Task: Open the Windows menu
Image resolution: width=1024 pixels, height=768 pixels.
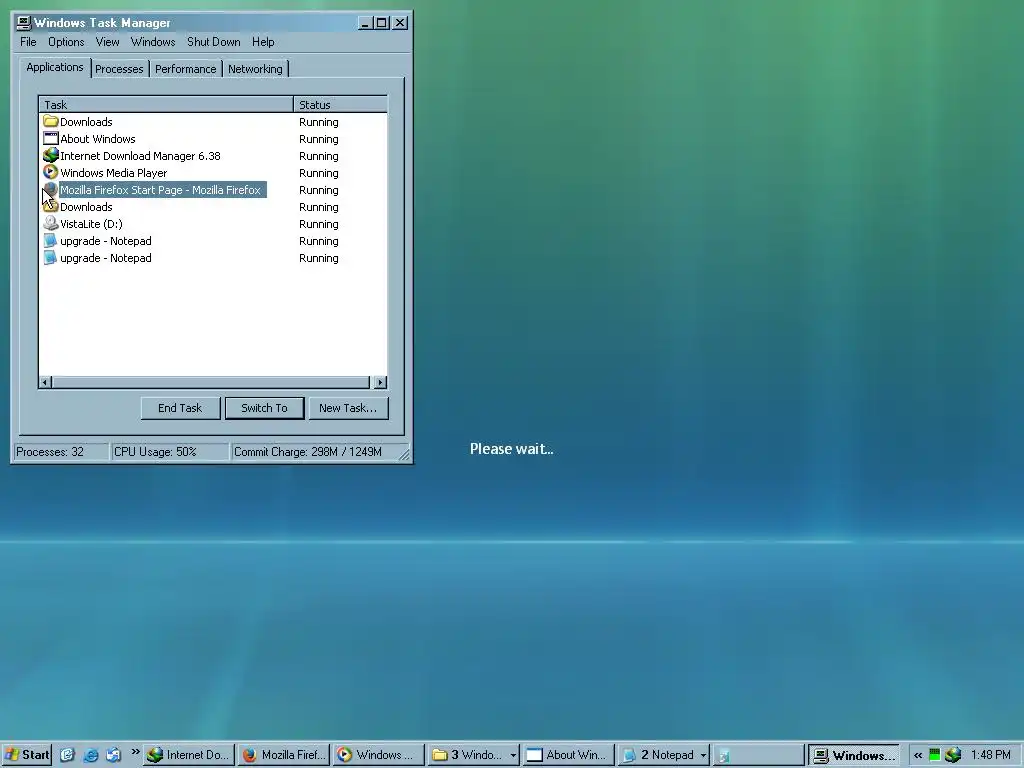Action: coord(153,42)
